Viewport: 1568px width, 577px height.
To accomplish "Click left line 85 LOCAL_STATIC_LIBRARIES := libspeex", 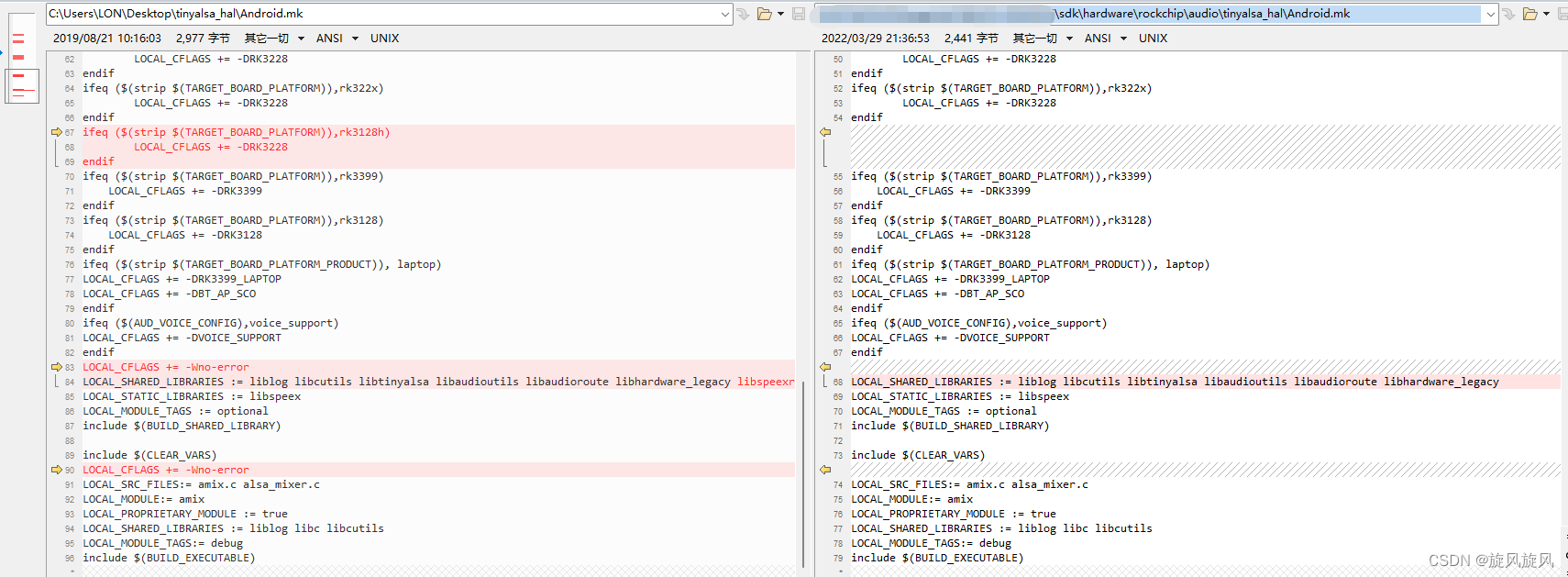I will (x=192, y=396).
